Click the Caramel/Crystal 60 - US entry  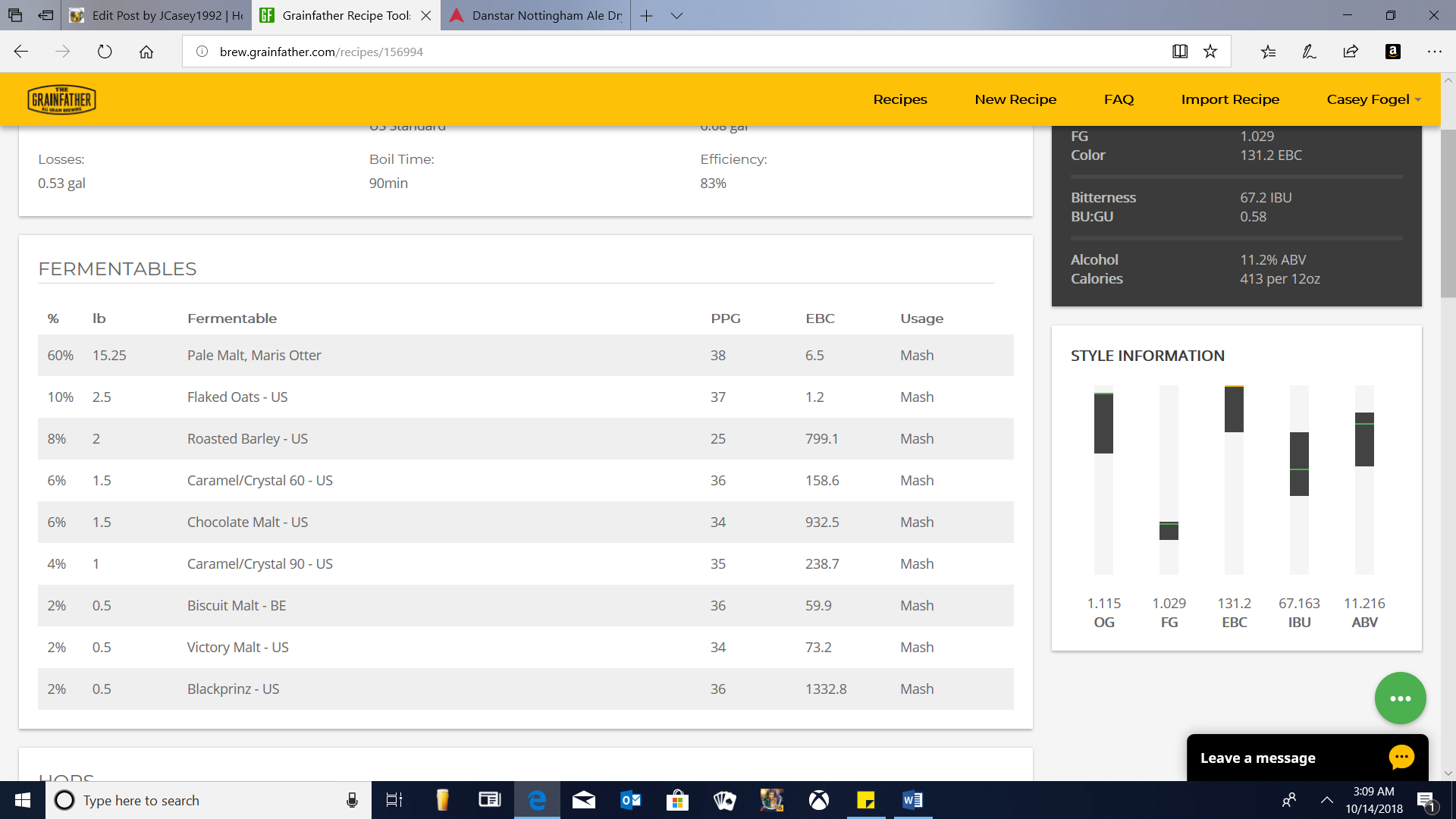(x=260, y=480)
